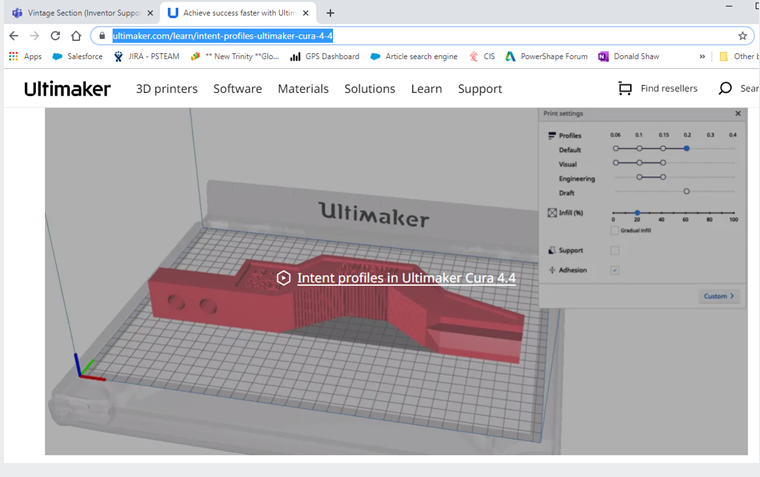Open the Support menu in the site header
Image resolution: width=760 pixels, height=477 pixels.
[x=480, y=89]
